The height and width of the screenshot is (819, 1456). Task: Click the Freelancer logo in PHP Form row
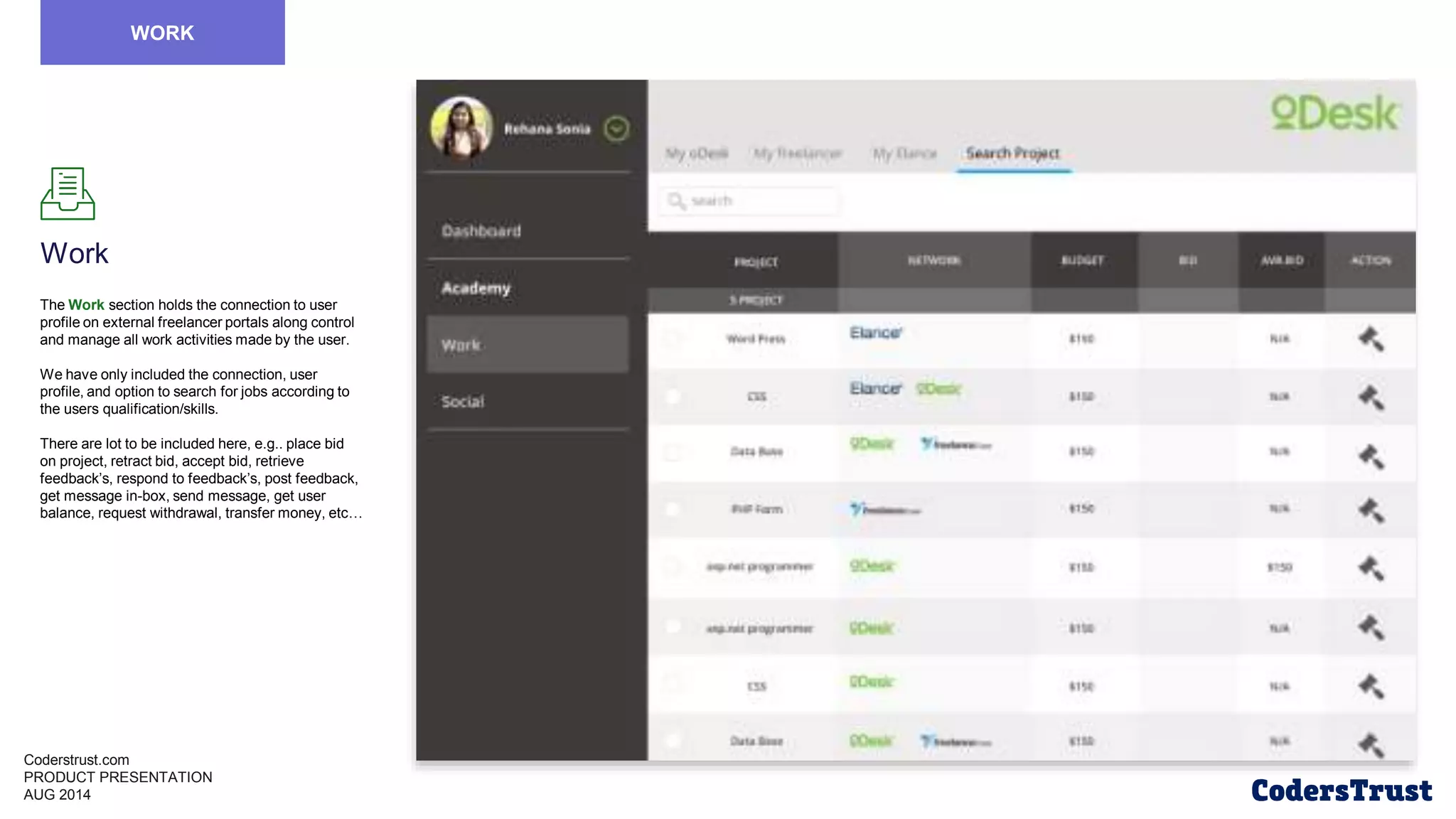pos(886,509)
